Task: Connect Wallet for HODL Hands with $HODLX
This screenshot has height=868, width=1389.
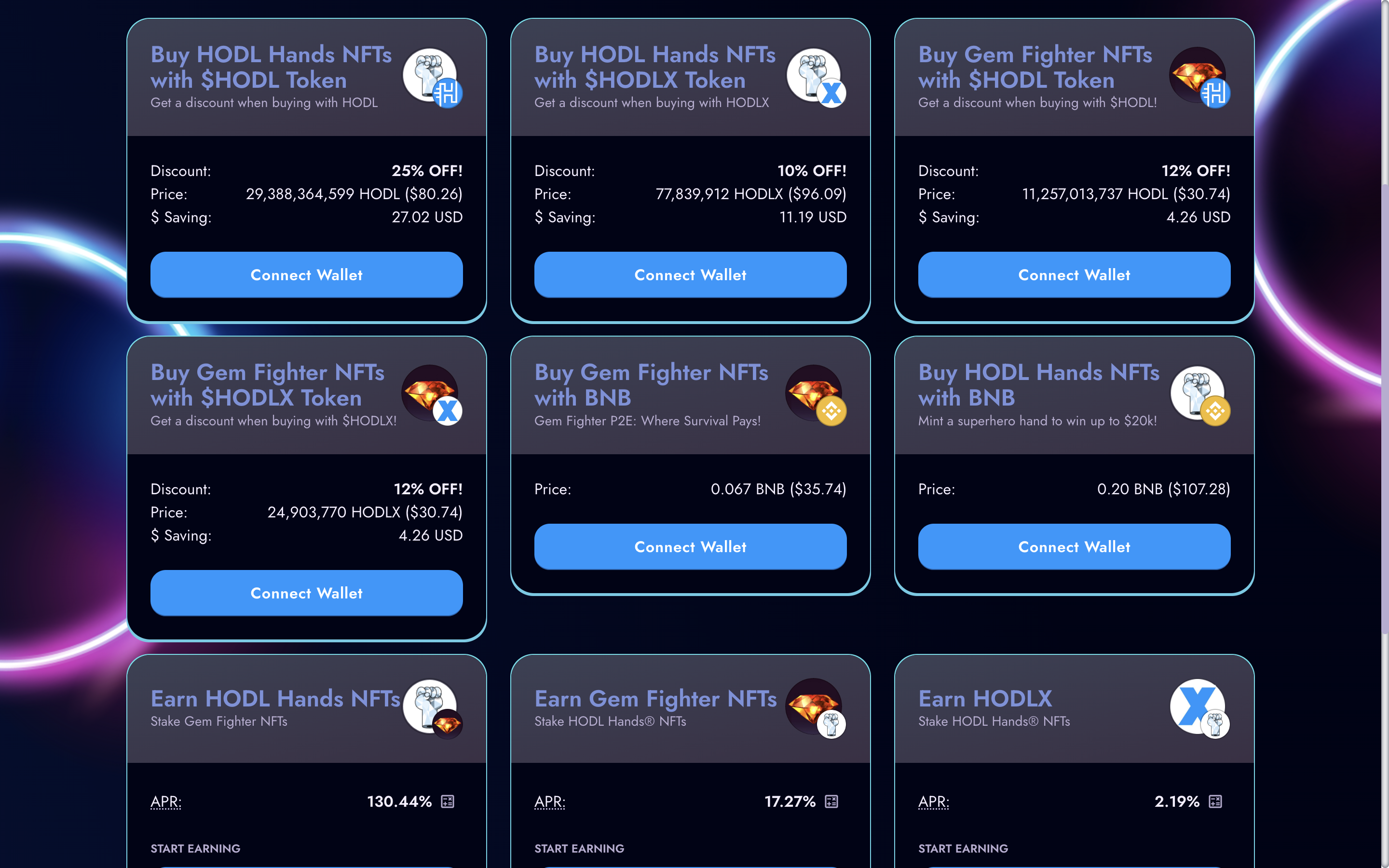Action: click(691, 275)
